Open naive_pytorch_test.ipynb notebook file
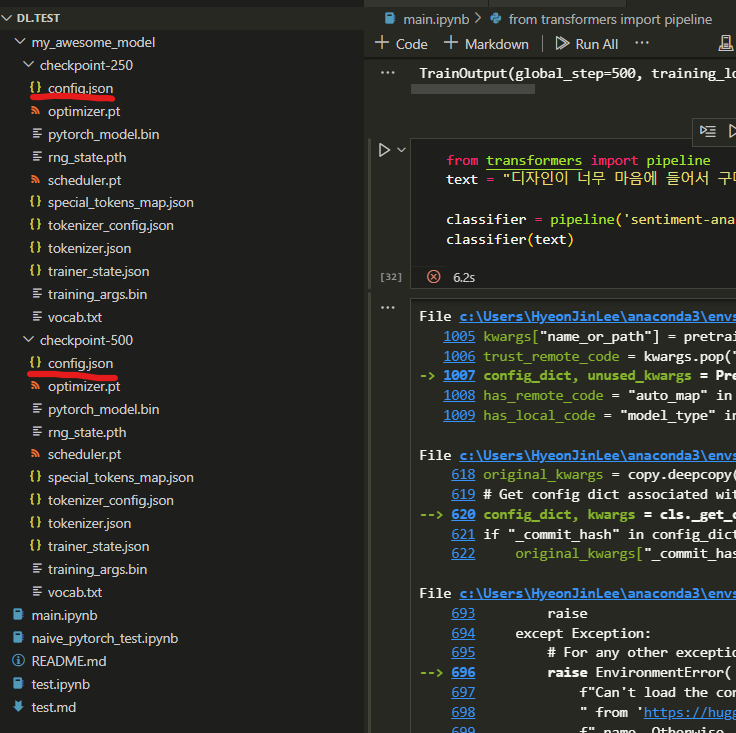The height and width of the screenshot is (733, 736). click(x=104, y=638)
